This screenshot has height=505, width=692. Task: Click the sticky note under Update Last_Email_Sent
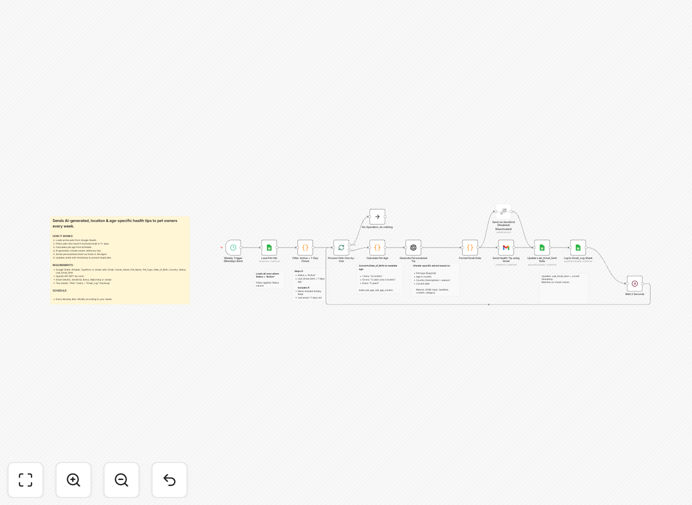[x=563, y=287]
